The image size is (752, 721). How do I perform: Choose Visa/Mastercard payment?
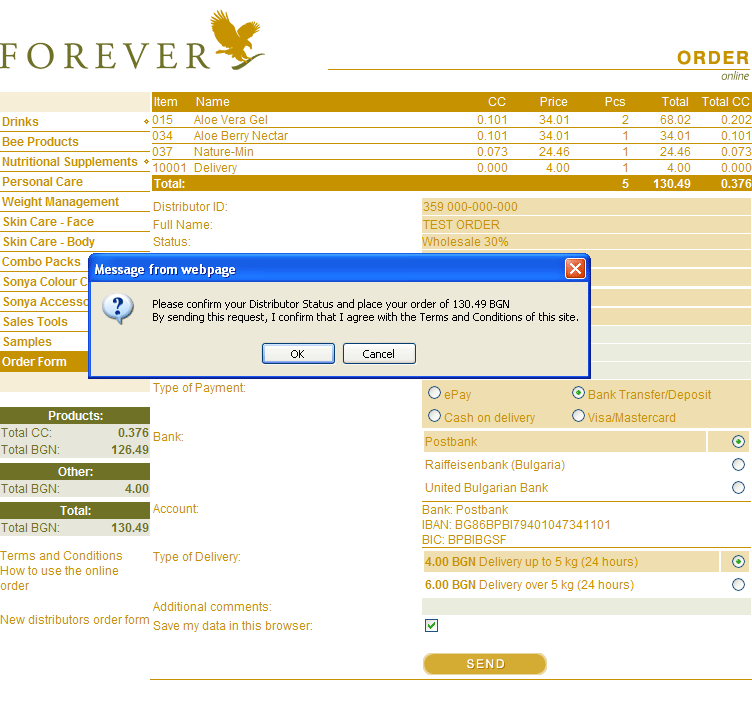578,416
